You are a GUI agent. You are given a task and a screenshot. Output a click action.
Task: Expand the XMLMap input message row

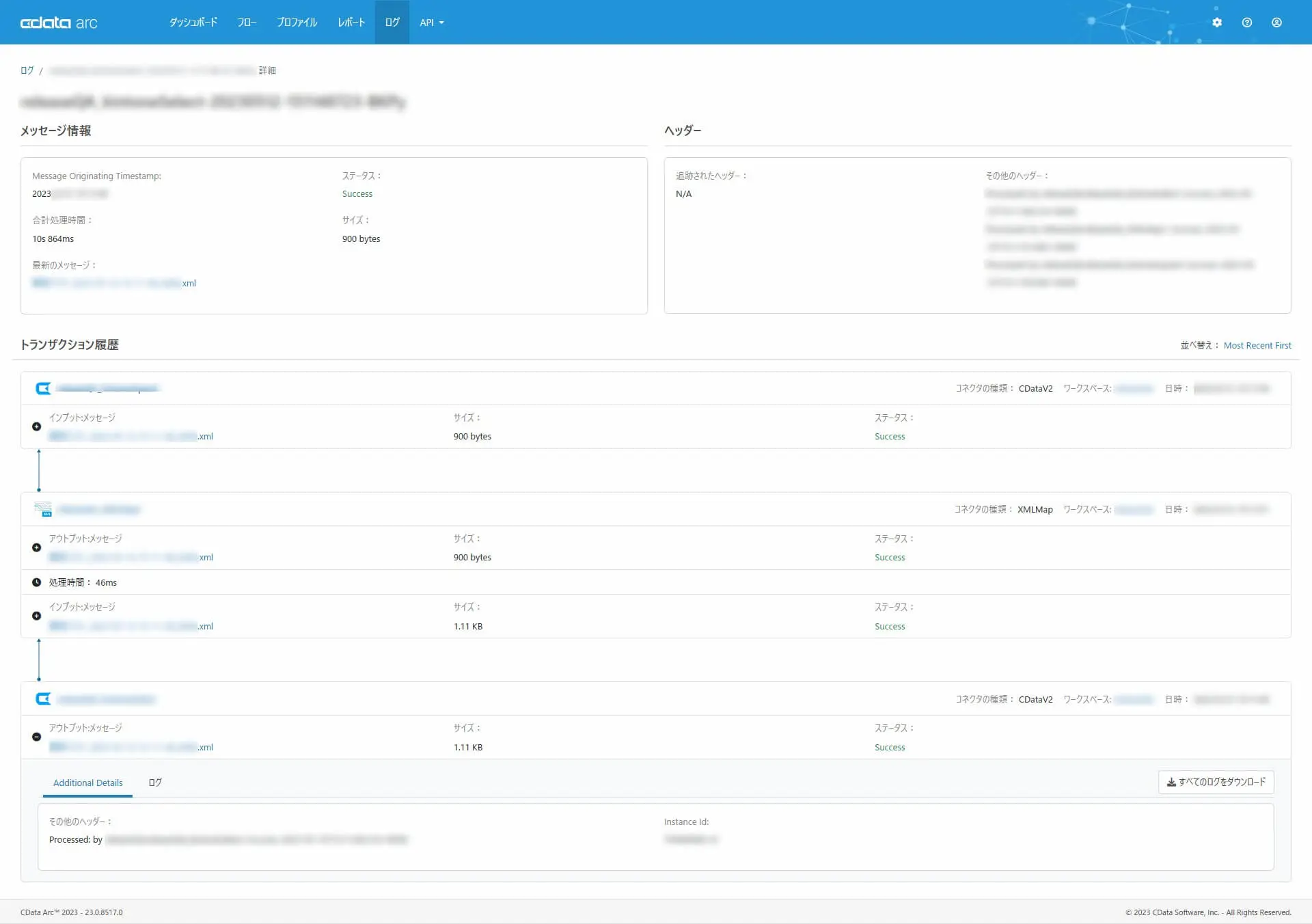coord(37,616)
